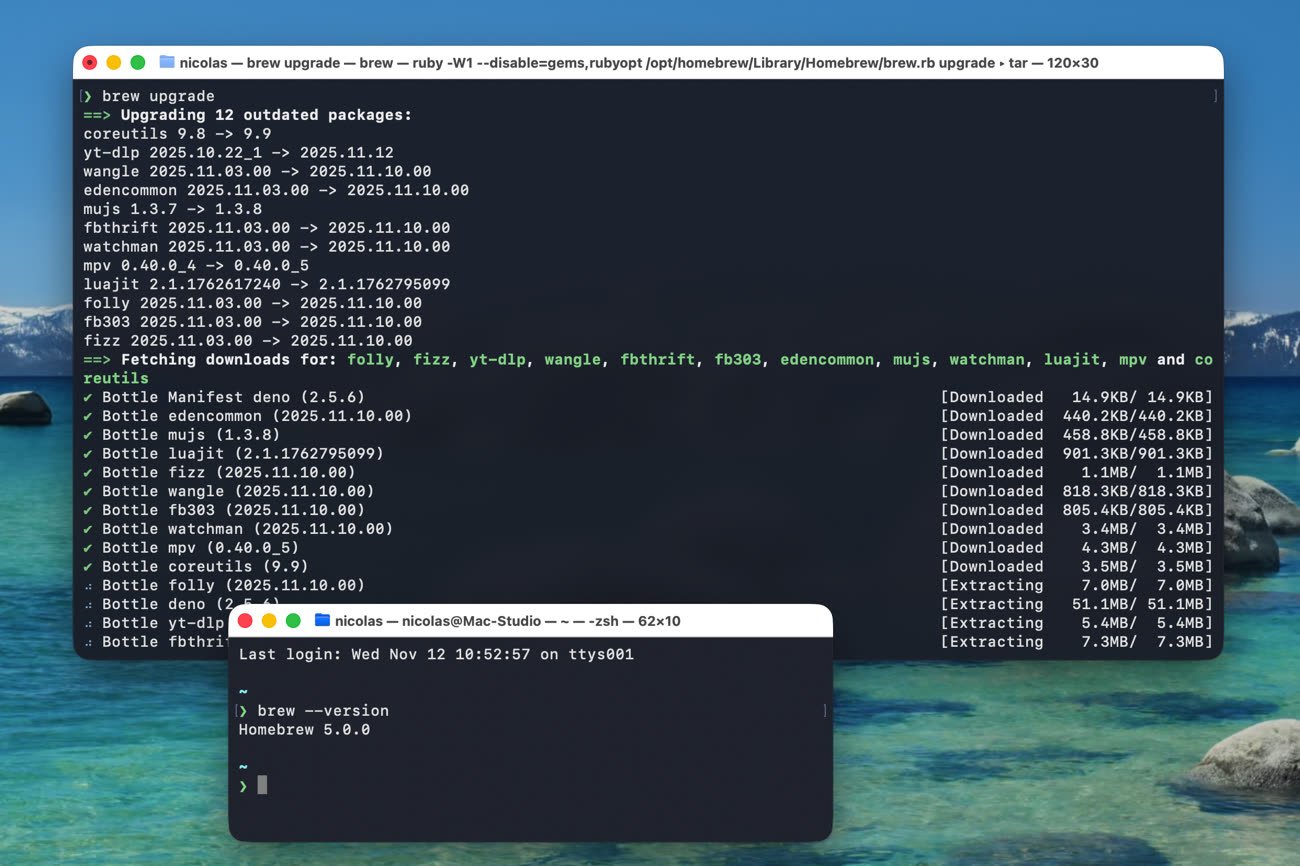Click the checkmark next to Bottle coreutils (9.9)

[x=89, y=566]
